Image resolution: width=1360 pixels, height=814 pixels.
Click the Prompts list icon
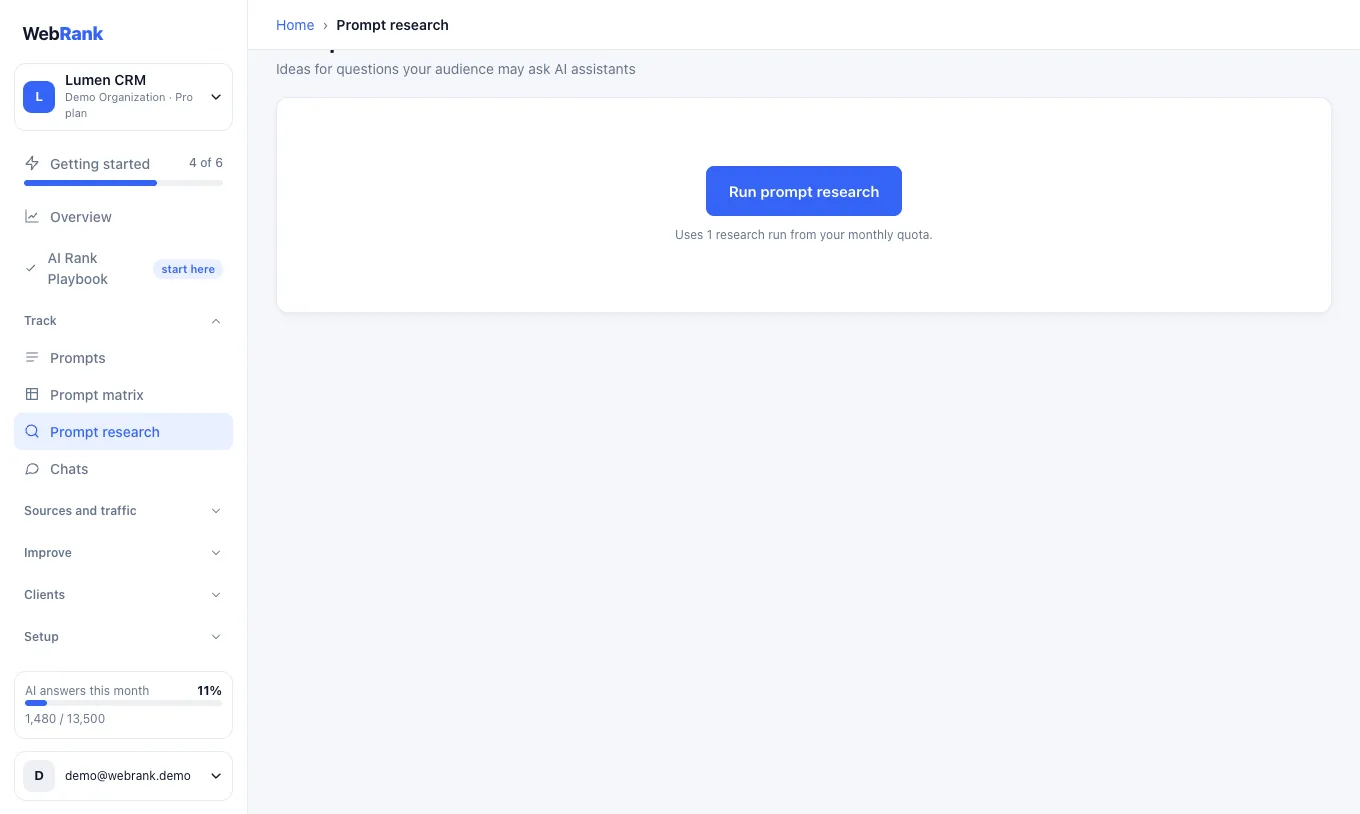(x=32, y=358)
